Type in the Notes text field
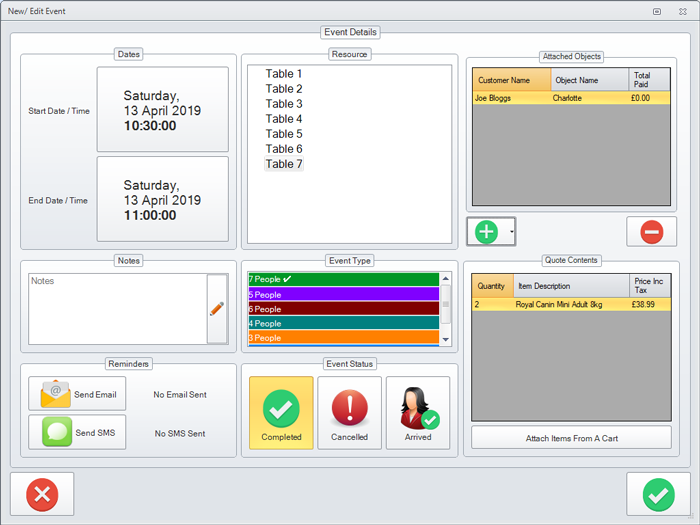The image size is (700, 525). [117, 308]
